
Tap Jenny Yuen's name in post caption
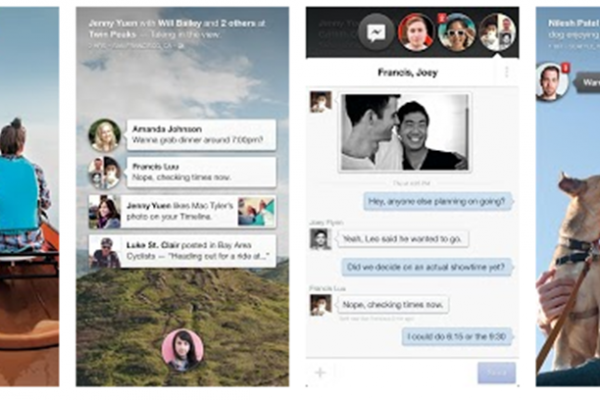(x=112, y=23)
